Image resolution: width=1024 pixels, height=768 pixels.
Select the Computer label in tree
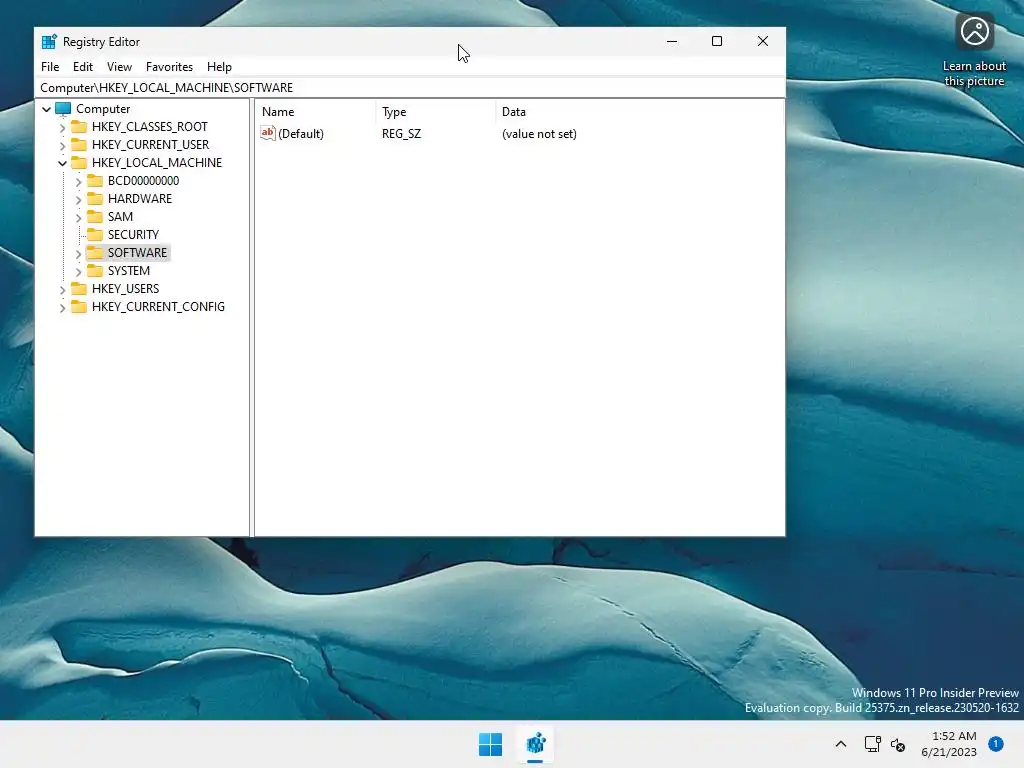(103, 109)
